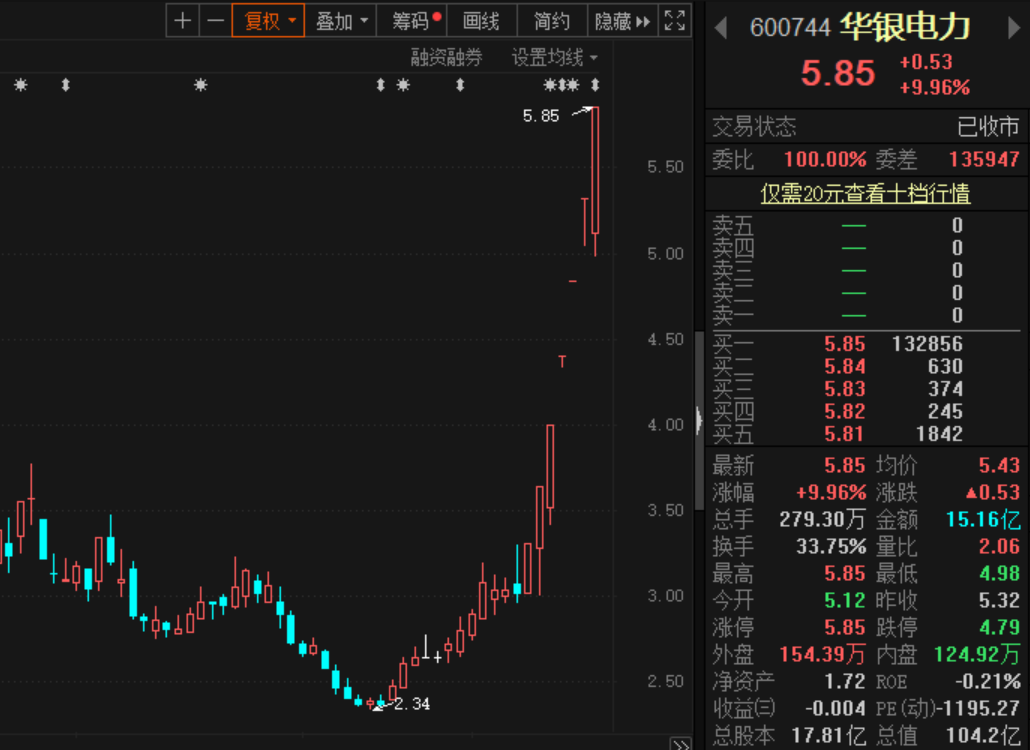Enter fullscreen chart view
Image resolution: width=1030 pixels, height=750 pixels.
click(x=675, y=20)
